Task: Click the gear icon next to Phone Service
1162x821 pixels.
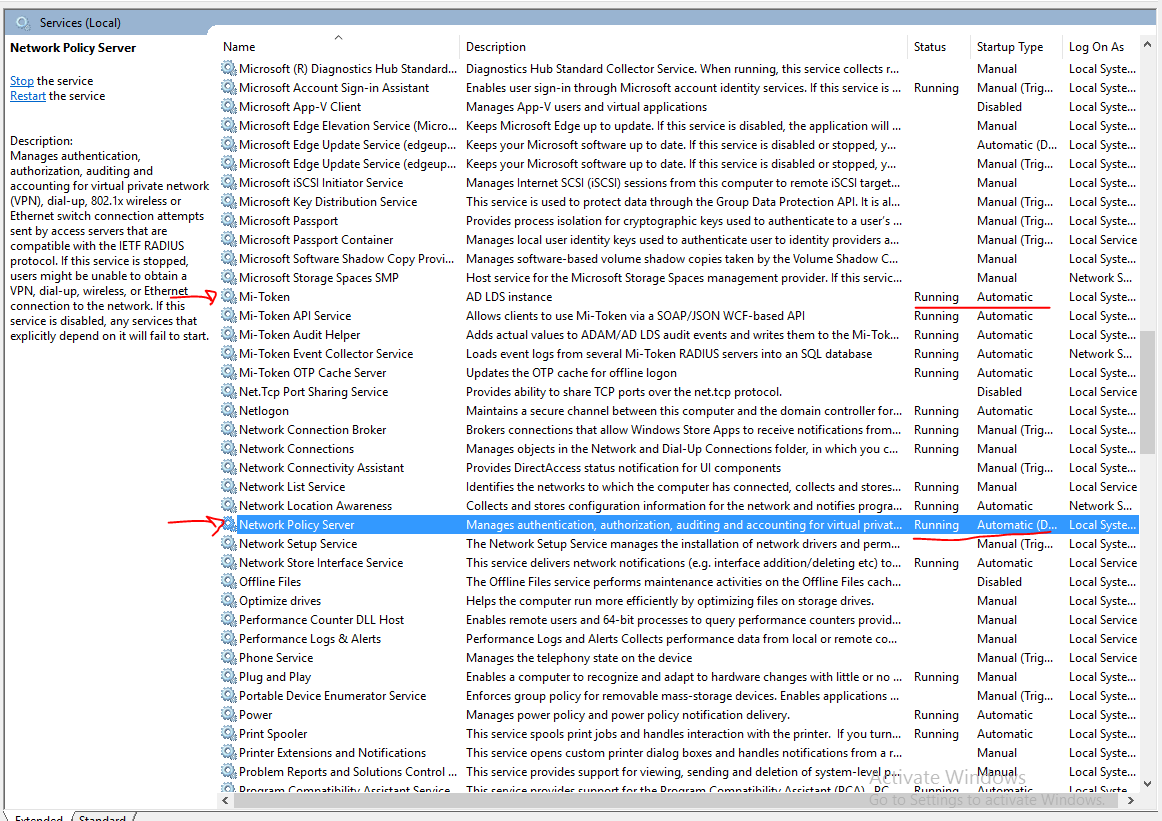Action: (x=228, y=657)
